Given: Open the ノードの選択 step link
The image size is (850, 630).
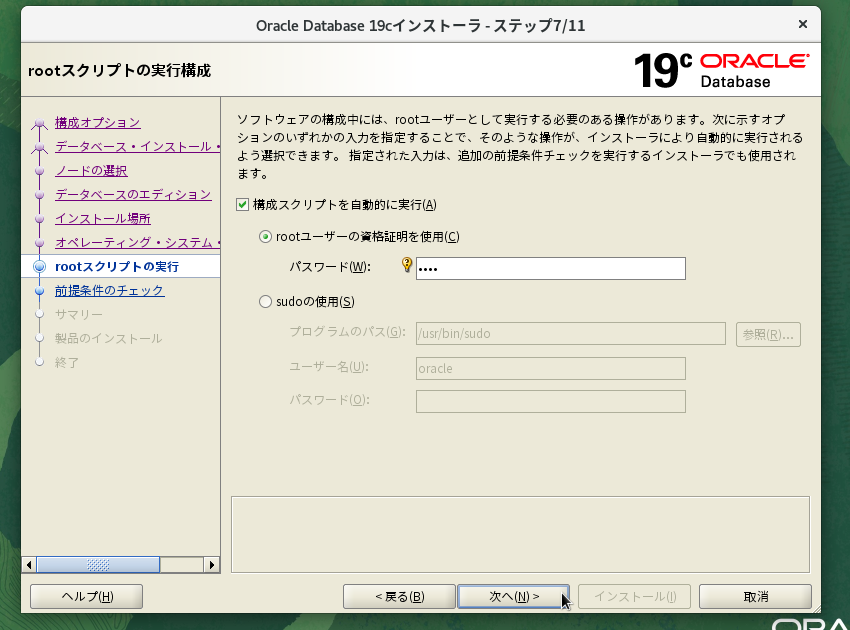Looking at the screenshot, I should point(91,171).
